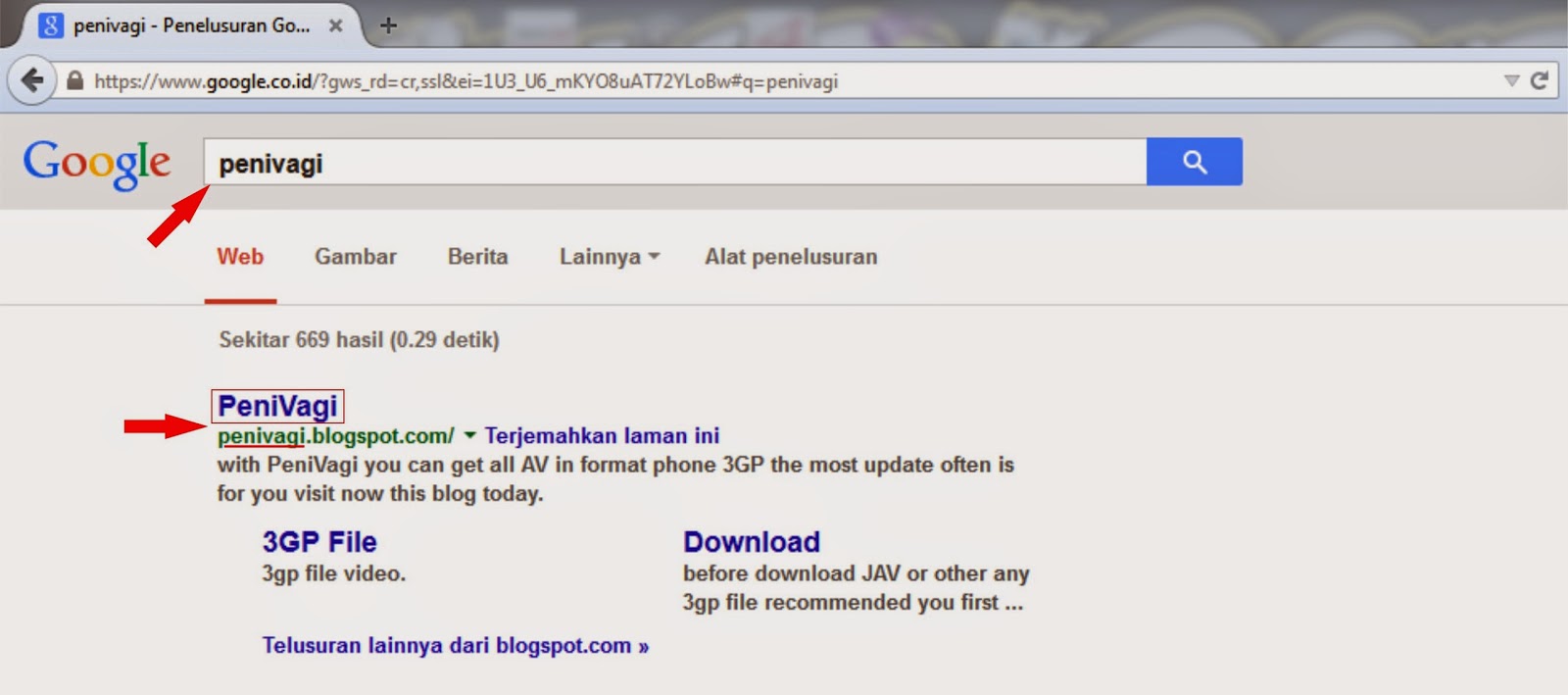Select the Web search tab
Screen dimensions: 1568x695
(240, 257)
